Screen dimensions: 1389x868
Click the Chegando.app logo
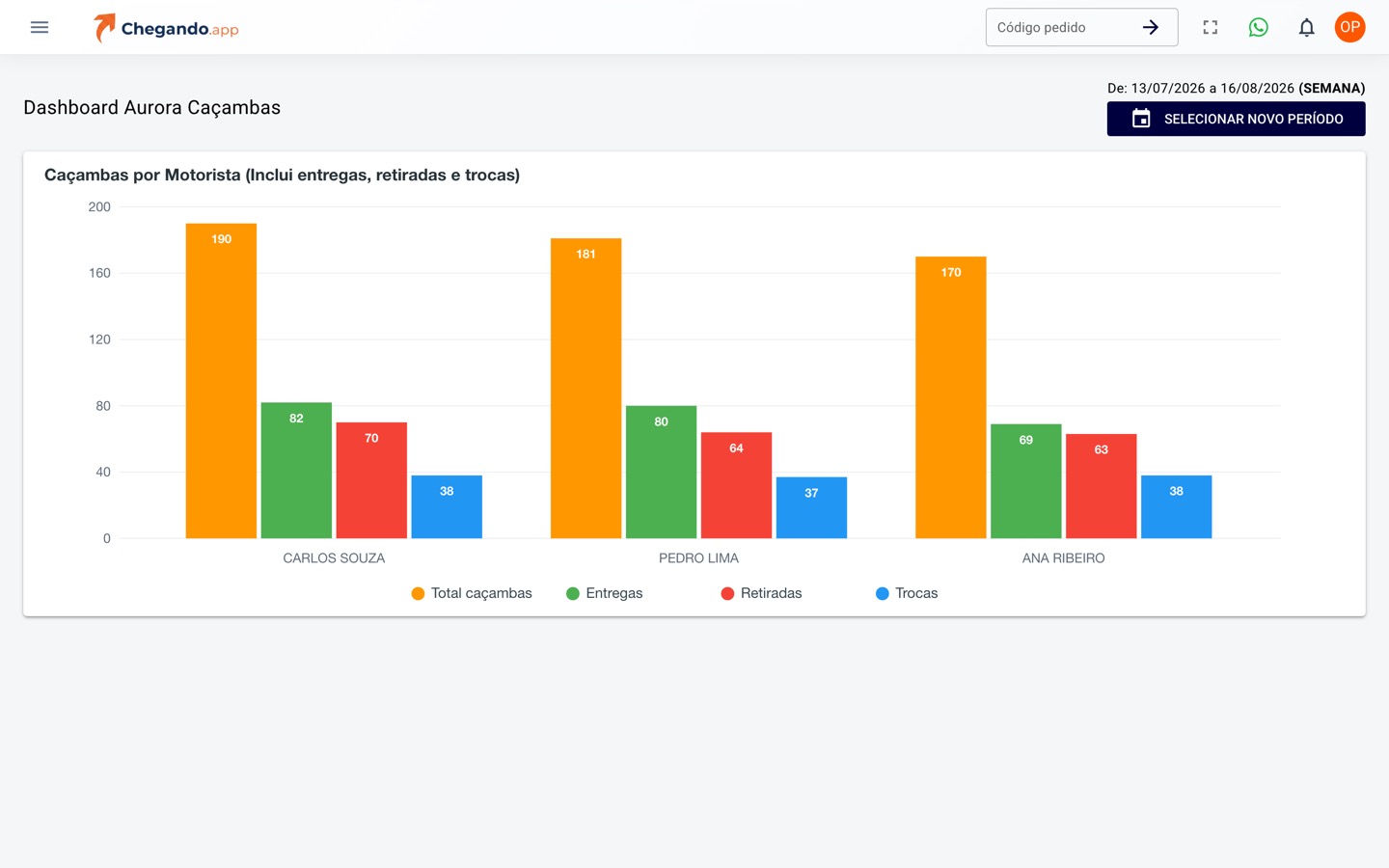click(x=166, y=28)
